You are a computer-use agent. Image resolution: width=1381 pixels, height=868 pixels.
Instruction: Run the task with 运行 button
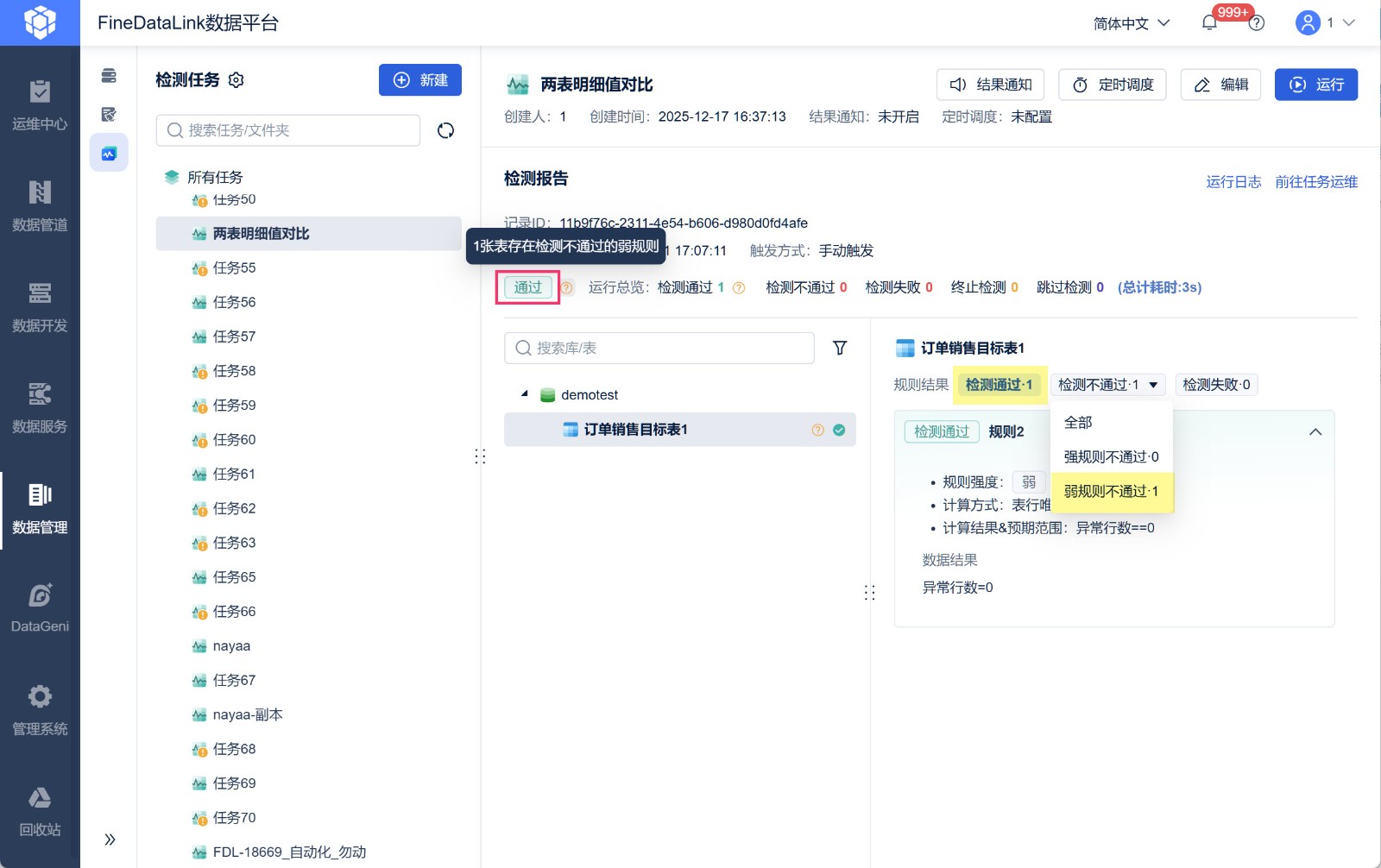click(1316, 85)
